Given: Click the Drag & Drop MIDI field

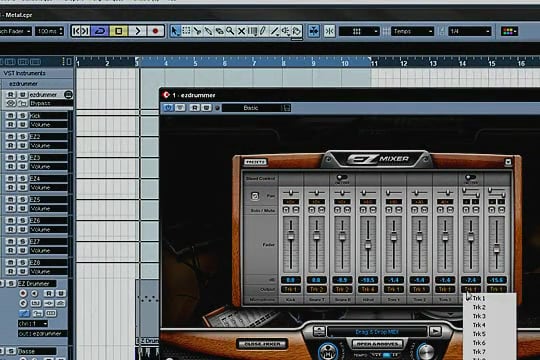Looking at the screenshot, I should click(x=377, y=332).
